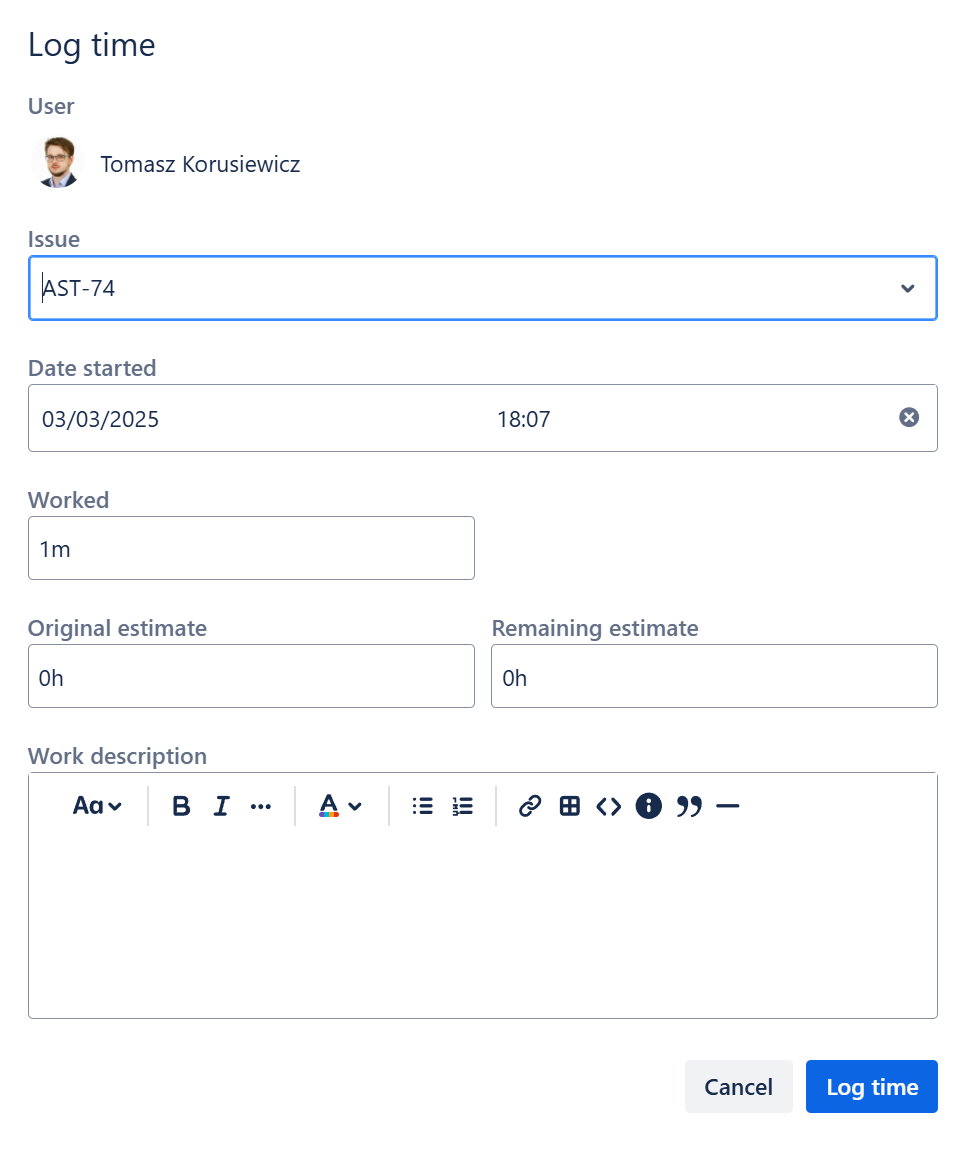
Task: Focus the Remaining estimate field
Action: (714, 676)
